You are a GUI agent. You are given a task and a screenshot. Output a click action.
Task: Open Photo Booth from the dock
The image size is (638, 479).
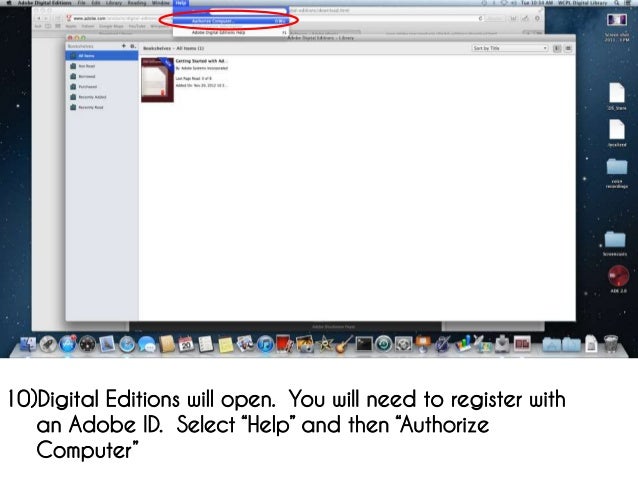(x=285, y=344)
